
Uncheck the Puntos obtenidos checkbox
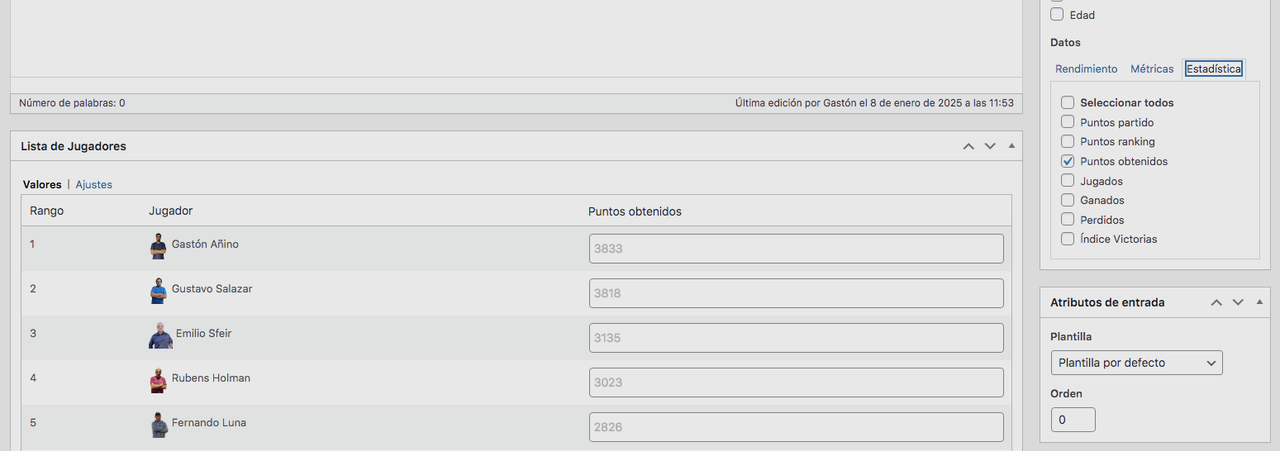[1068, 161]
